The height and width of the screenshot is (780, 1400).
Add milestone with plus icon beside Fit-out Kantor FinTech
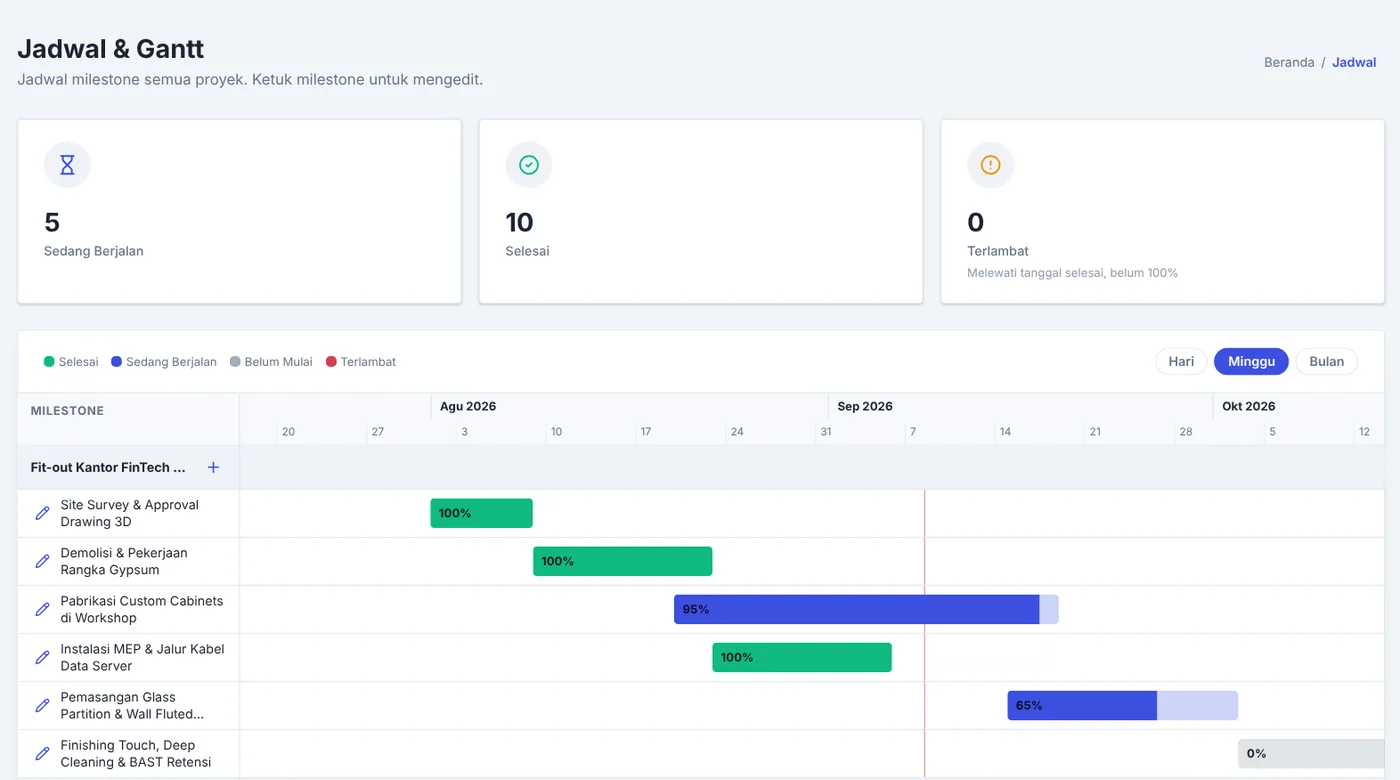[x=213, y=467]
